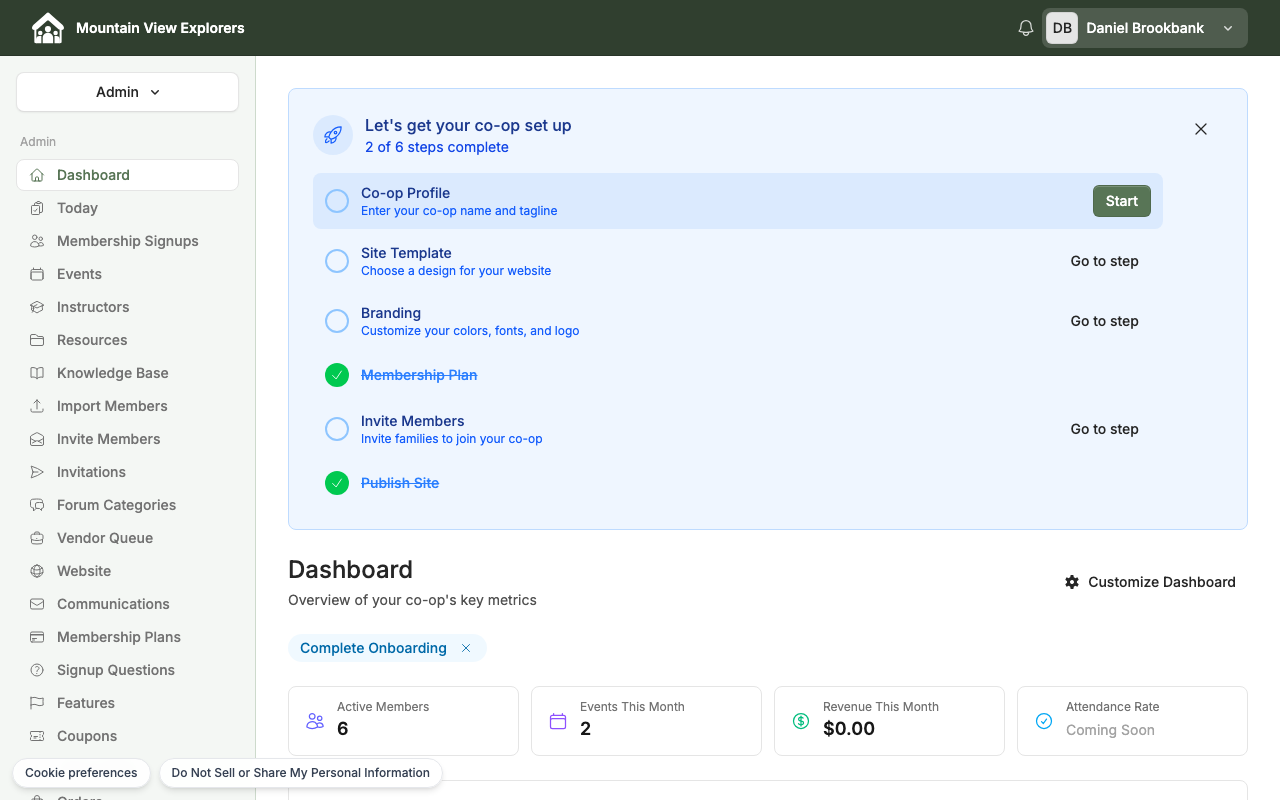
Task: Navigate to Forum Categories
Action: [127, 505]
